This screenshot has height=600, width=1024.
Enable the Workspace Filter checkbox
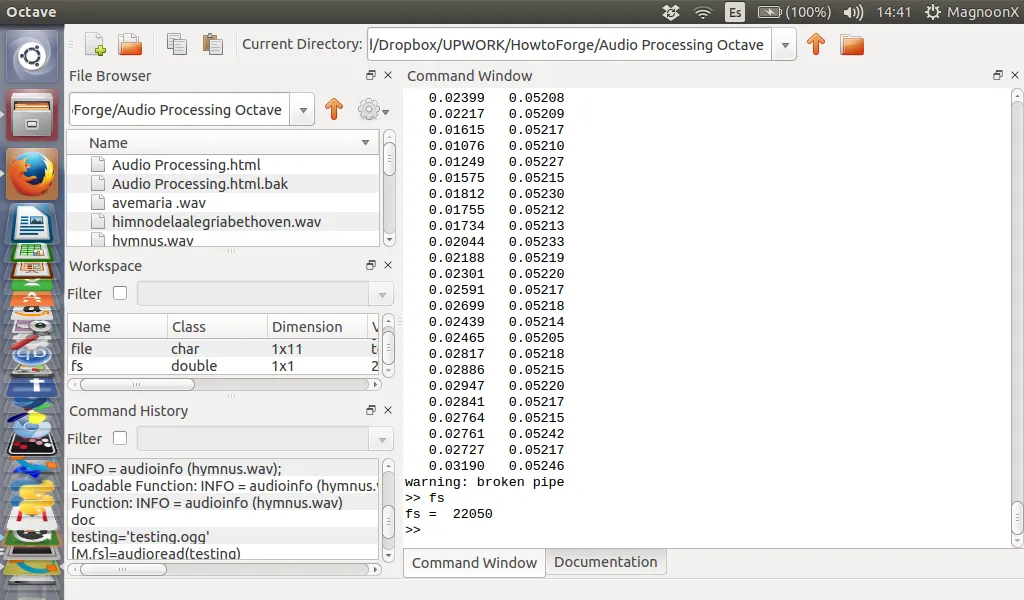120,294
